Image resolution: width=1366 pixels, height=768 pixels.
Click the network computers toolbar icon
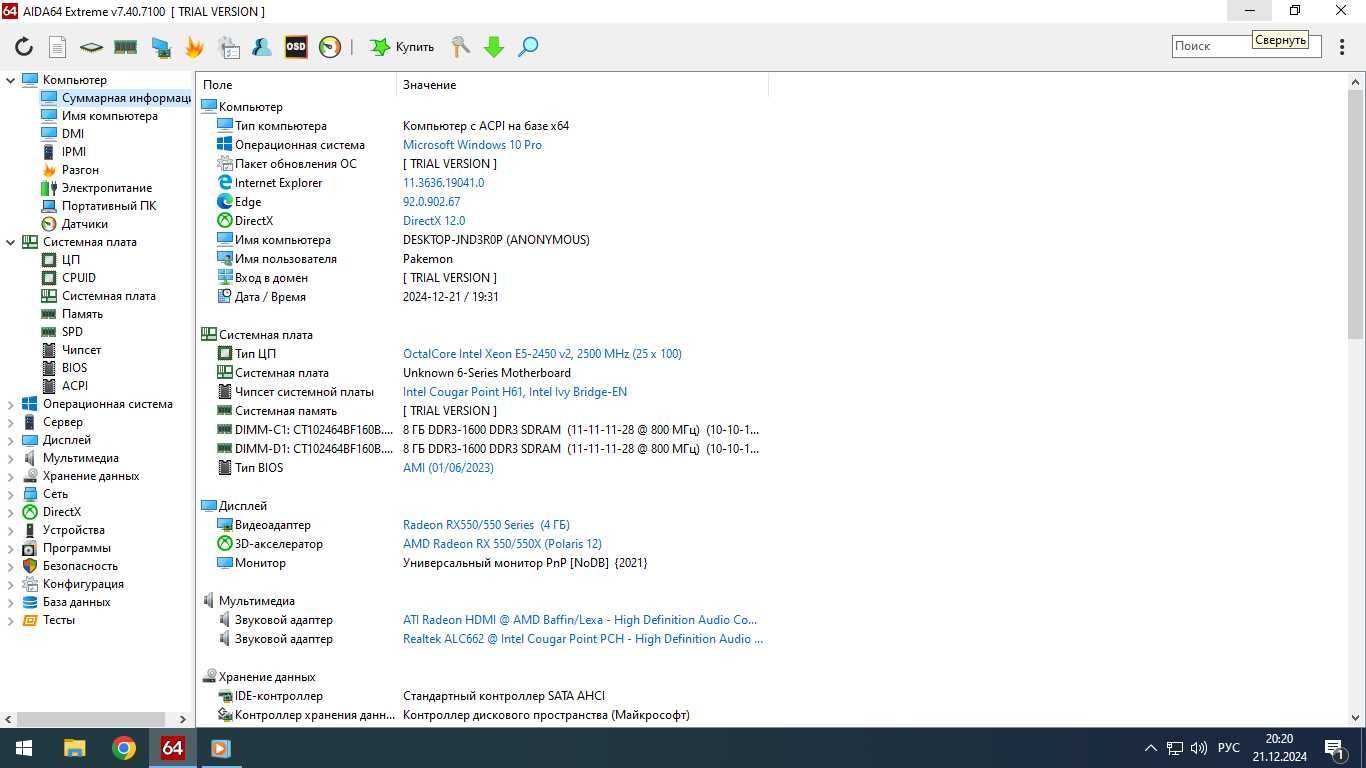(x=160, y=47)
